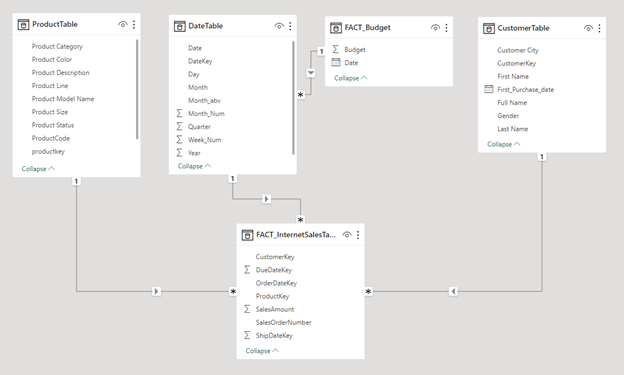Select the ProductCode field

click(x=51, y=138)
